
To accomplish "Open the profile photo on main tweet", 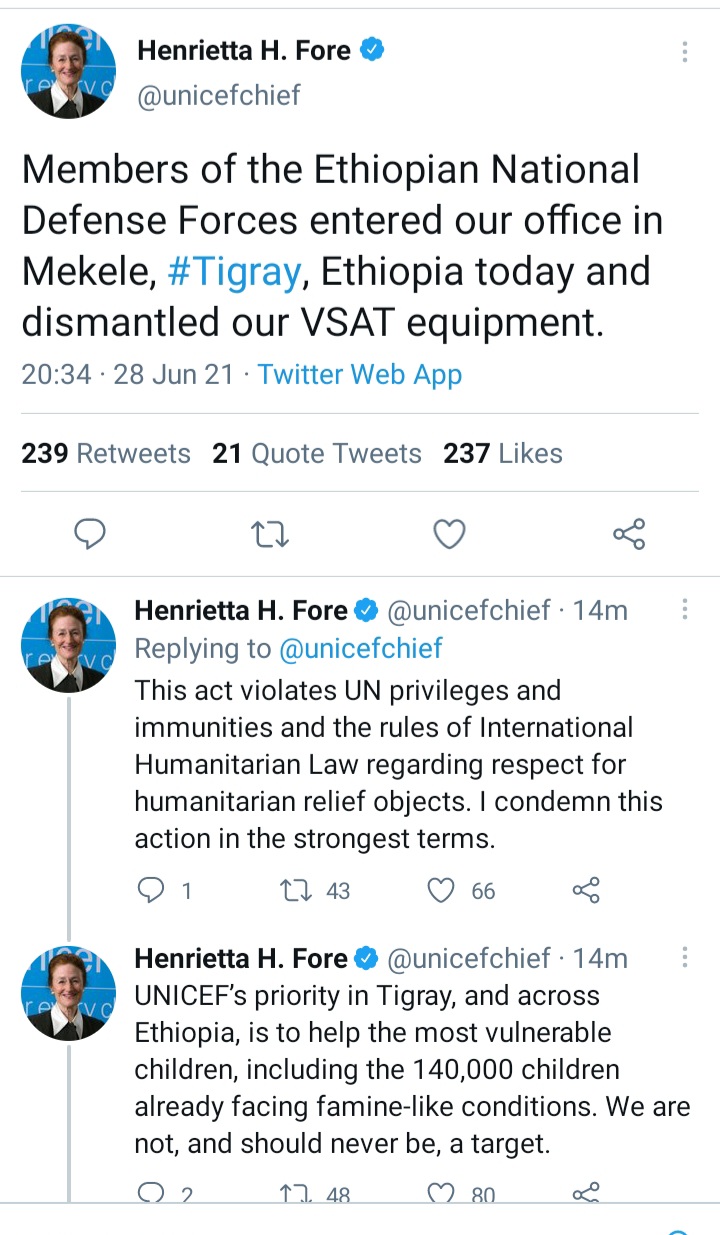I will 68,73.
